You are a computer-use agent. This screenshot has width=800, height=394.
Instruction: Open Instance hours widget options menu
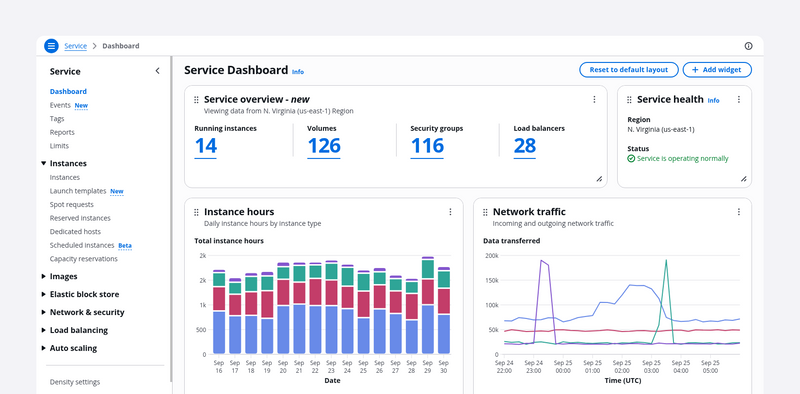450,212
